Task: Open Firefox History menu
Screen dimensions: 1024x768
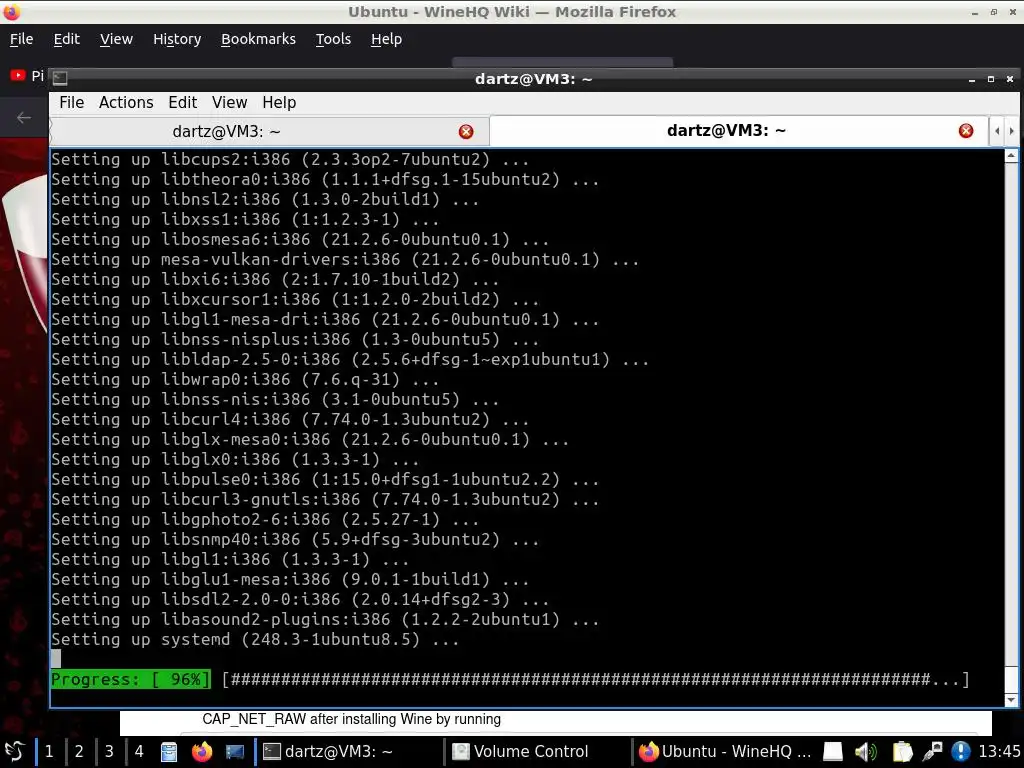Action: [x=177, y=39]
